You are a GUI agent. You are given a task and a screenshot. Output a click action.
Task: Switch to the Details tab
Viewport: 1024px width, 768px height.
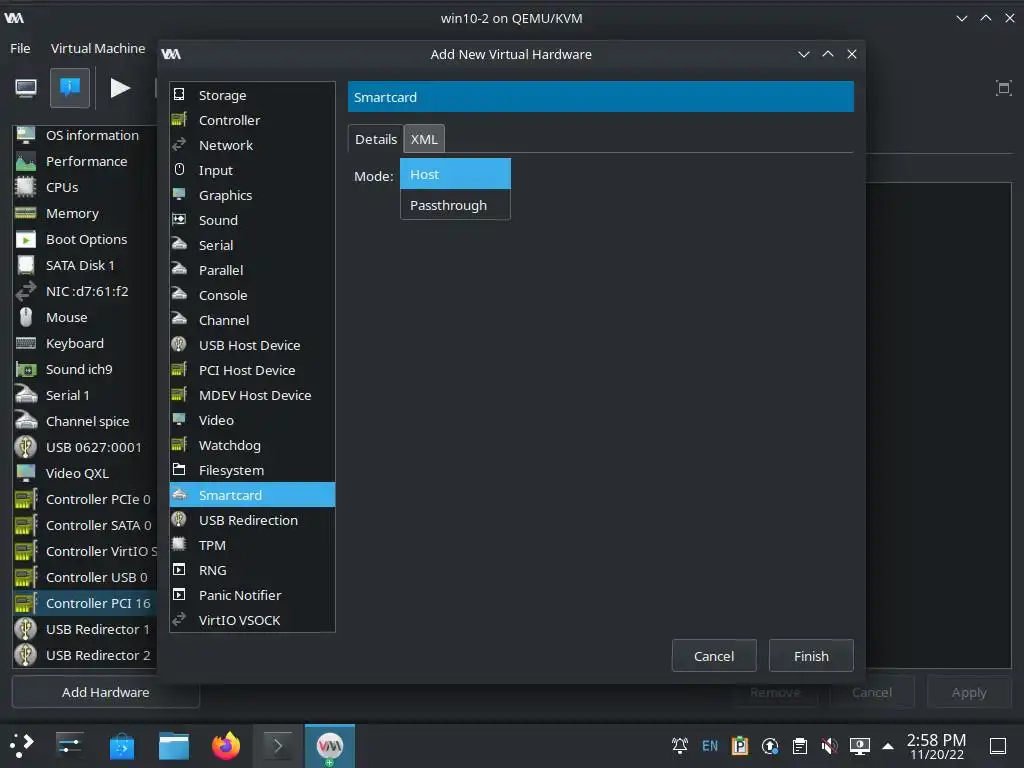click(x=376, y=139)
